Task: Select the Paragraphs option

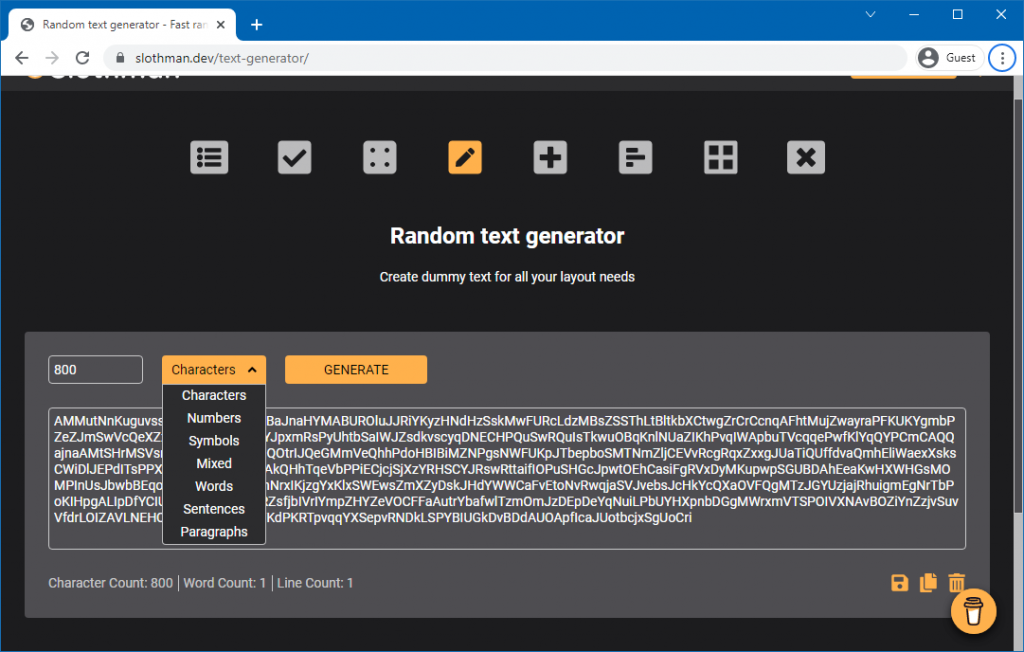Action: click(213, 531)
